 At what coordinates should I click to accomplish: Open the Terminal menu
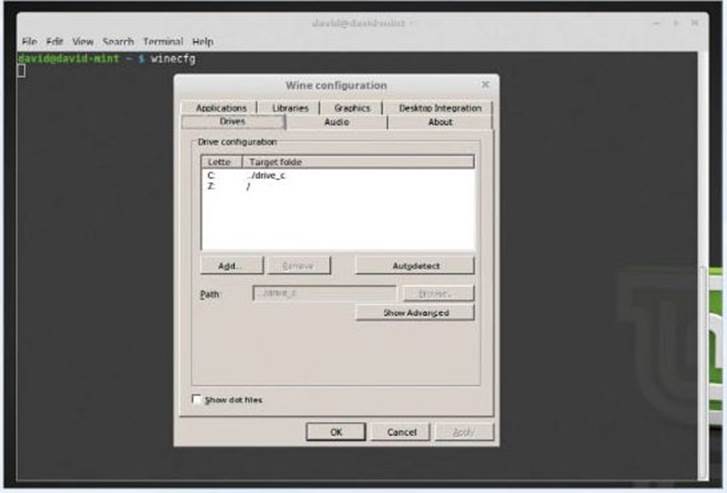click(163, 42)
